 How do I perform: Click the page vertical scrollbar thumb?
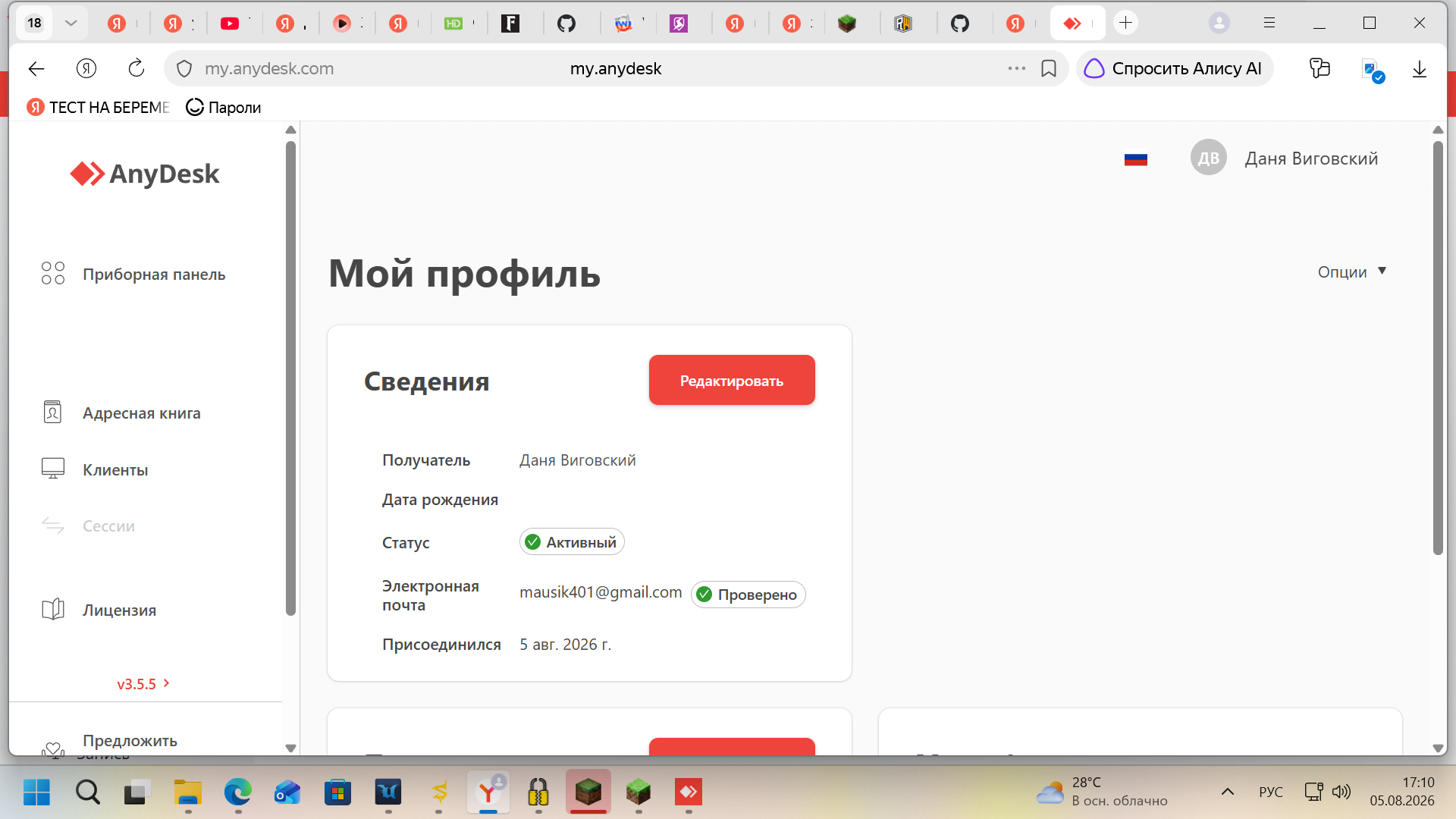click(x=1438, y=347)
